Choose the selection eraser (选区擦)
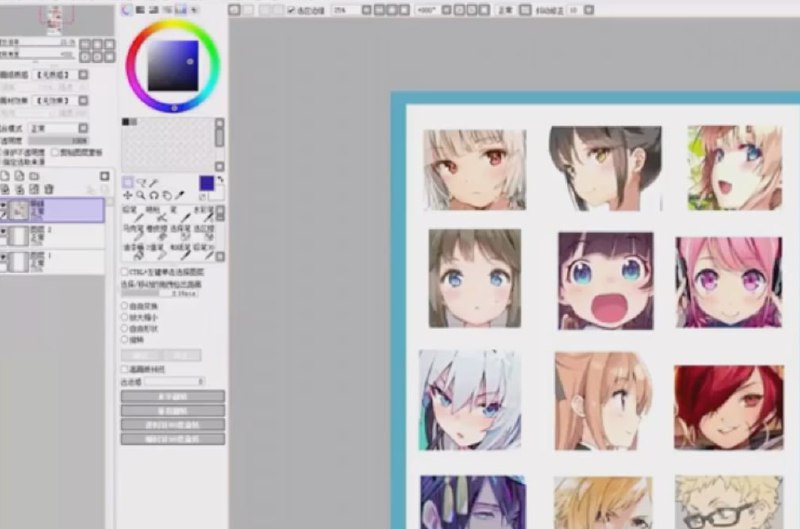The width and height of the screenshot is (800, 529). 203,233
